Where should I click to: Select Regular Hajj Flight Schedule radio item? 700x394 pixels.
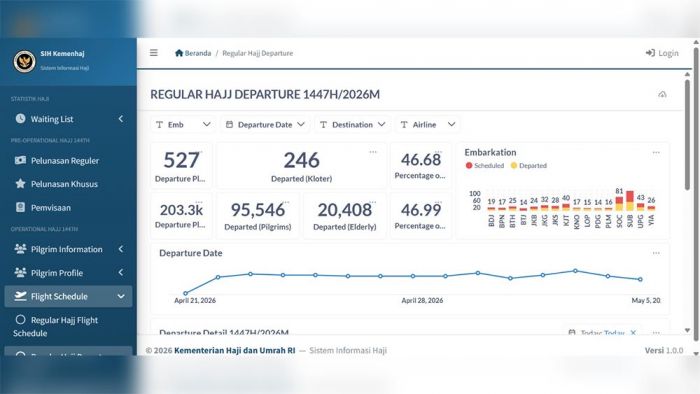click(x=20, y=319)
